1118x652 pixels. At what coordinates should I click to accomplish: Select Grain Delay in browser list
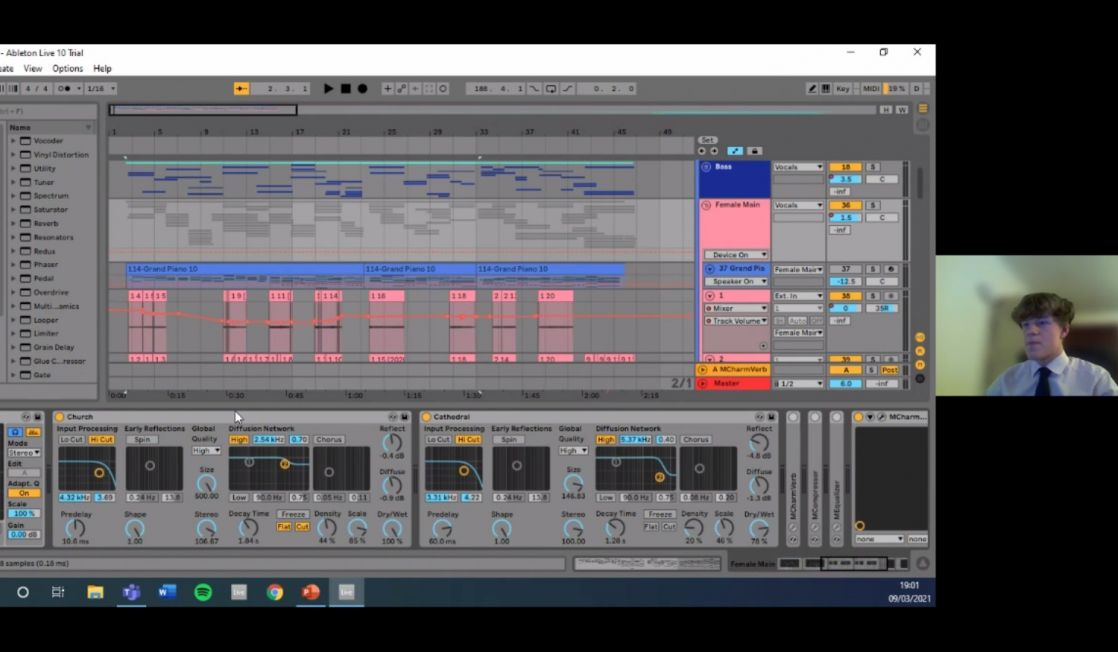[53, 347]
